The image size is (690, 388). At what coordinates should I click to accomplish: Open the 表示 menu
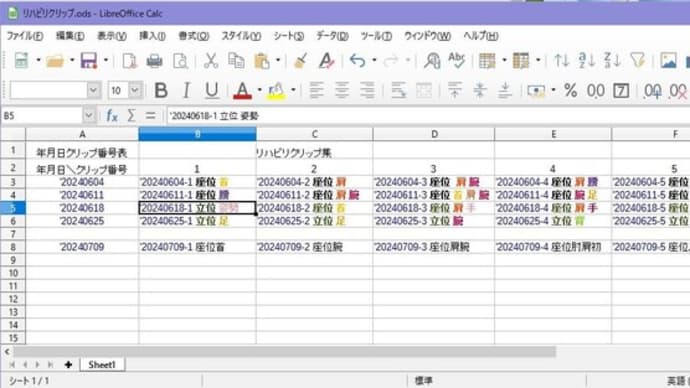point(112,36)
